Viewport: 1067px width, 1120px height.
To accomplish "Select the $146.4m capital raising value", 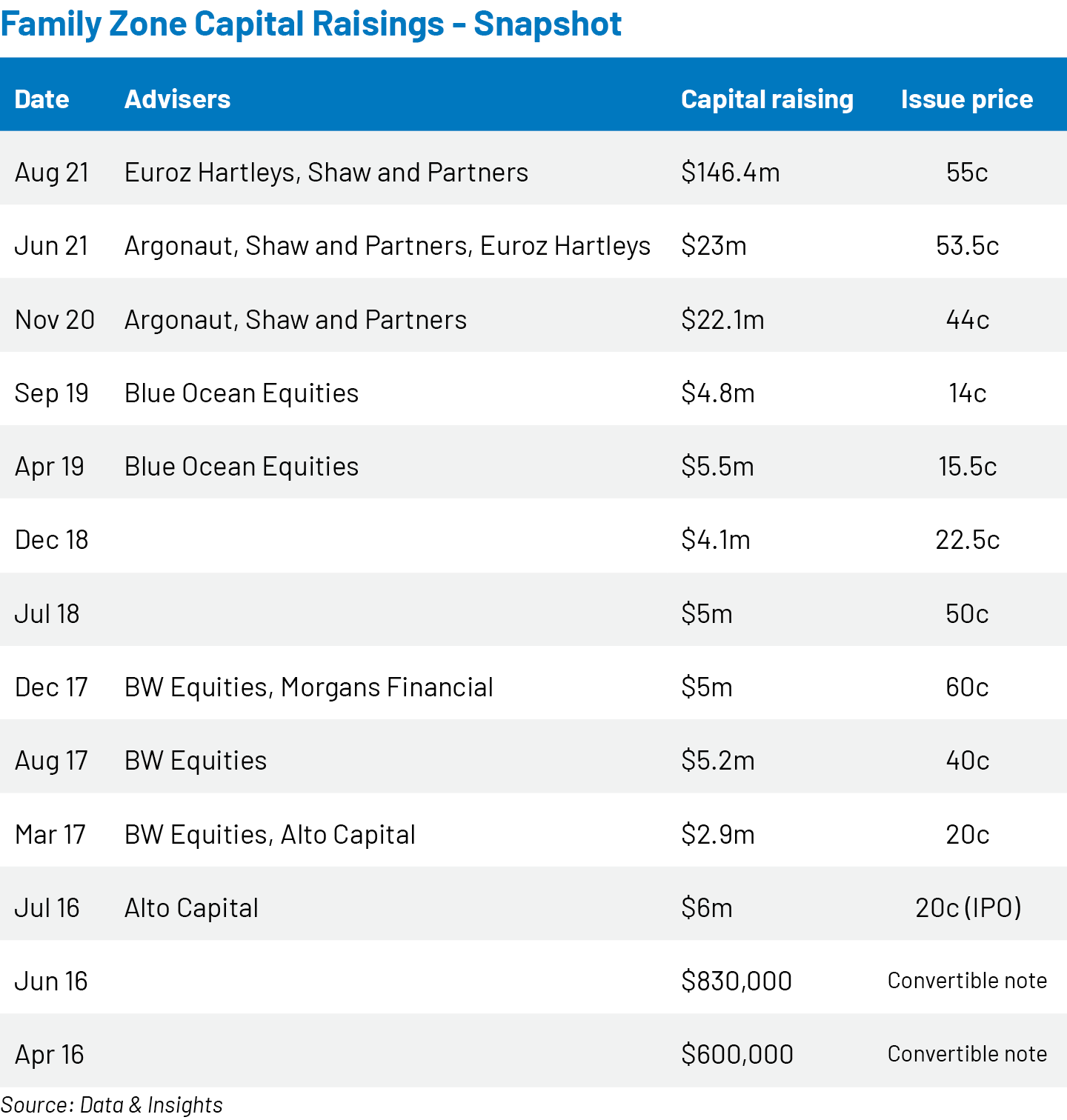I will click(730, 173).
